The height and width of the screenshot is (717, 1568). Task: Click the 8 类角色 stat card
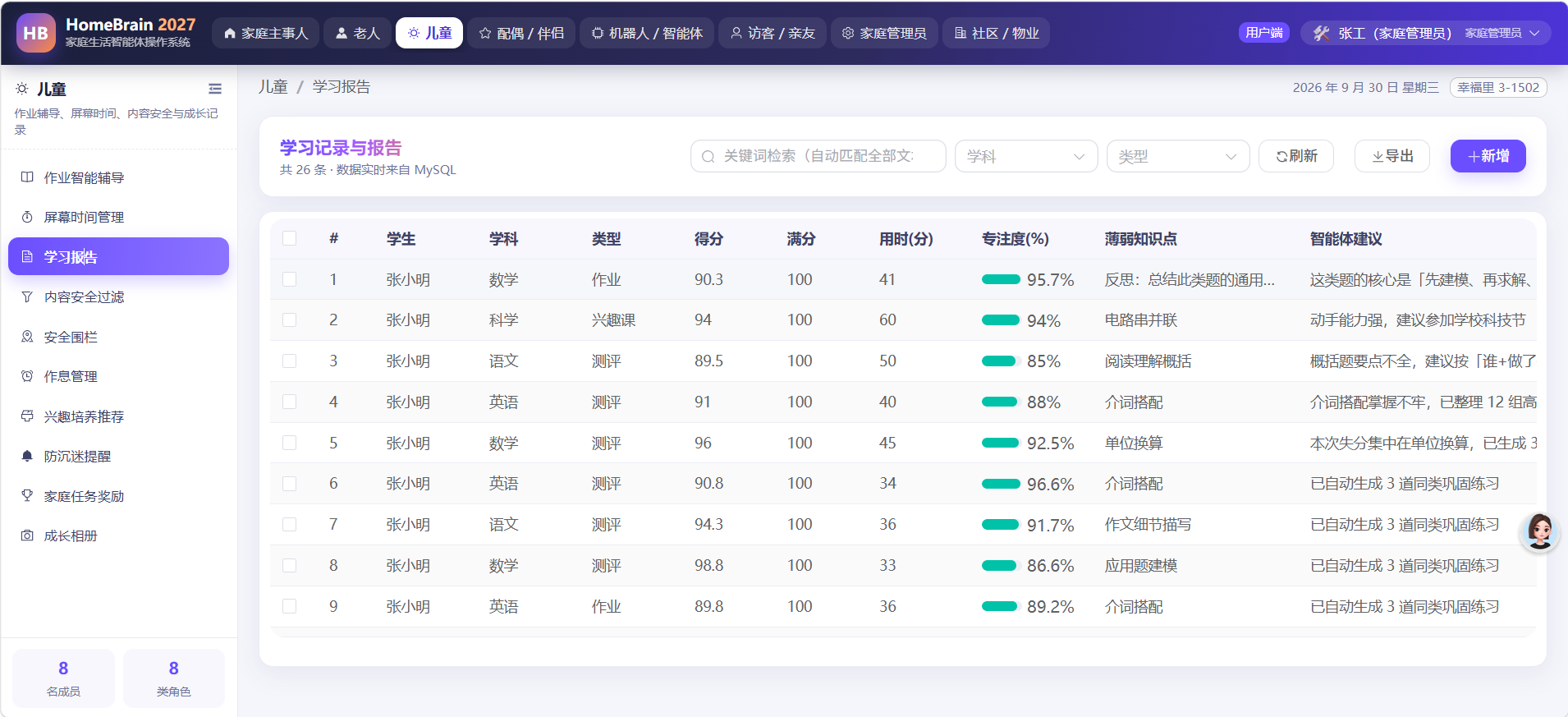pyautogui.click(x=174, y=678)
